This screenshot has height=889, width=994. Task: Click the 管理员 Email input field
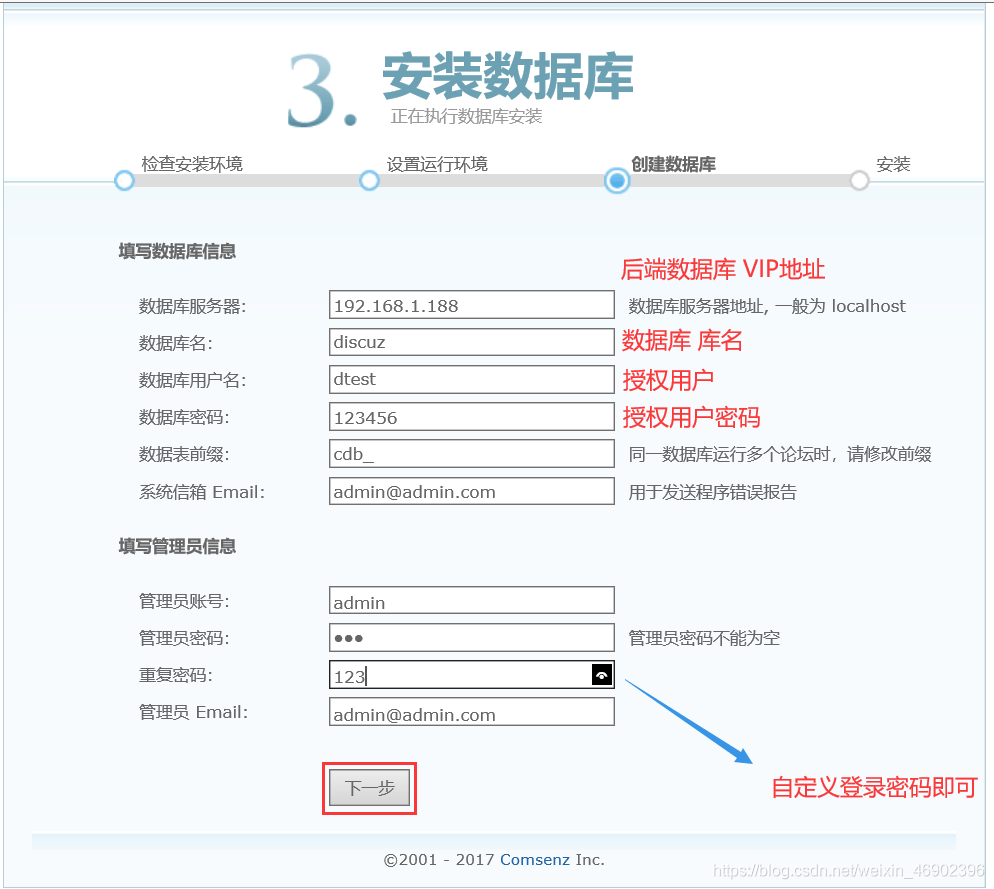pyautogui.click(x=472, y=712)
